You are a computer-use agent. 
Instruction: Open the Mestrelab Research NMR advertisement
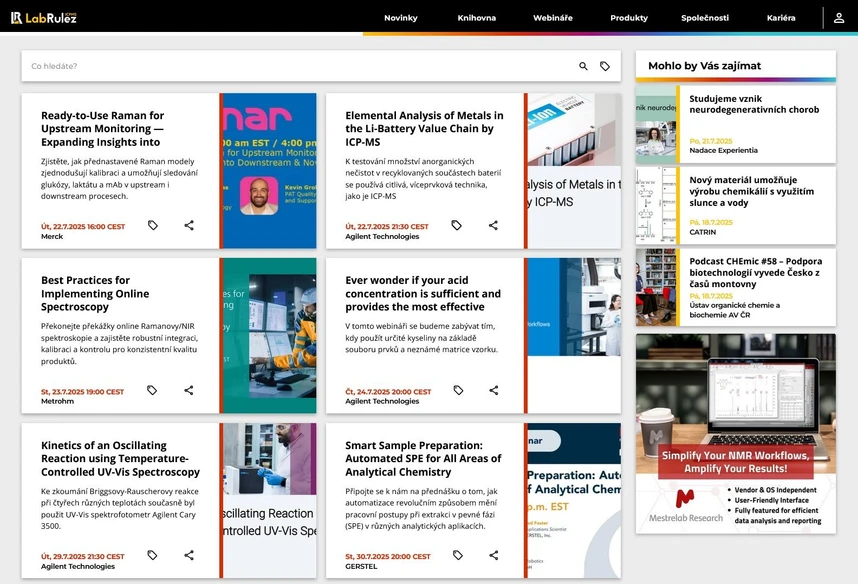[735, 433]
